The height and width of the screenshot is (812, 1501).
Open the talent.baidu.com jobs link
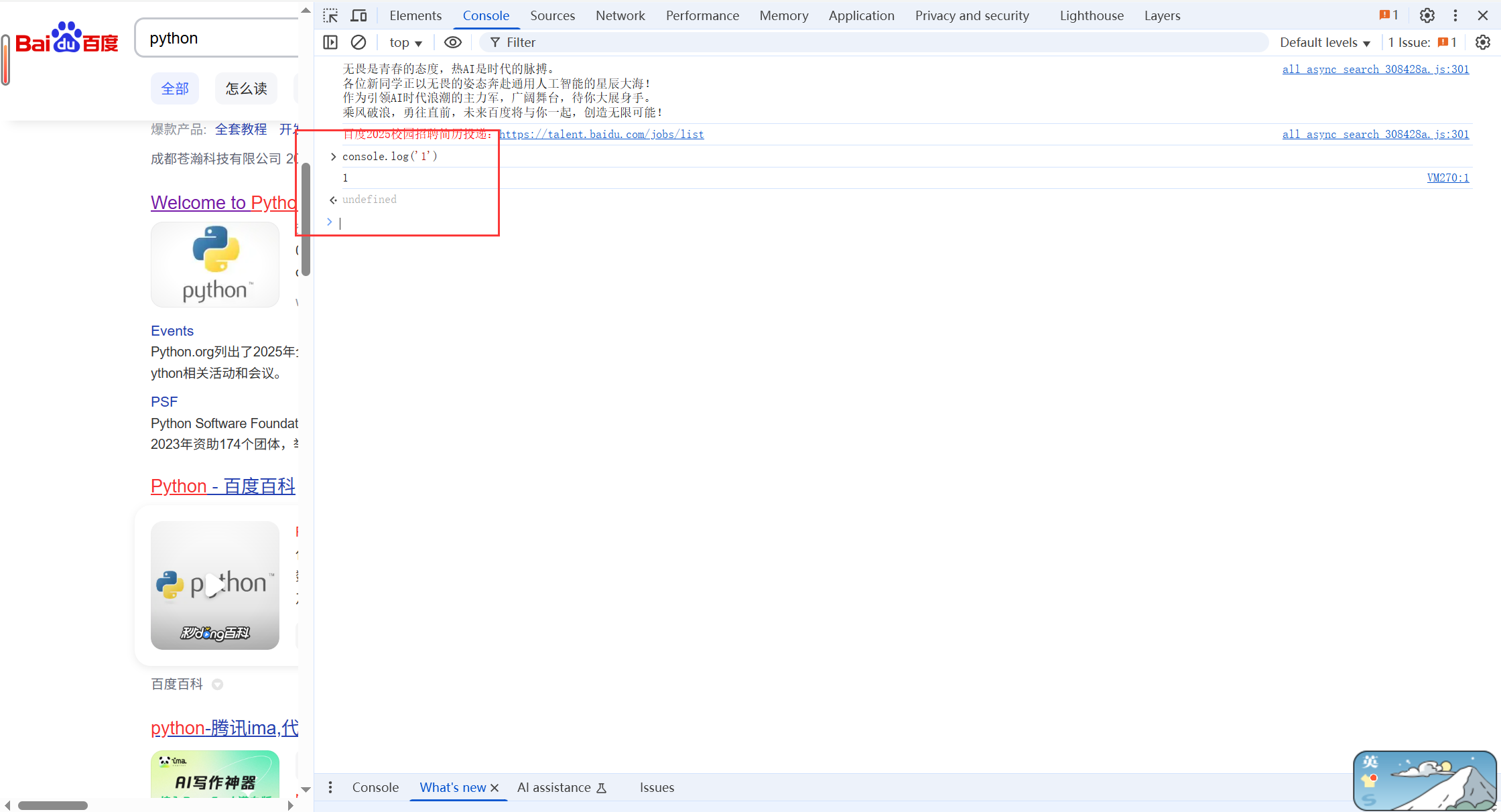coord(601,134)
